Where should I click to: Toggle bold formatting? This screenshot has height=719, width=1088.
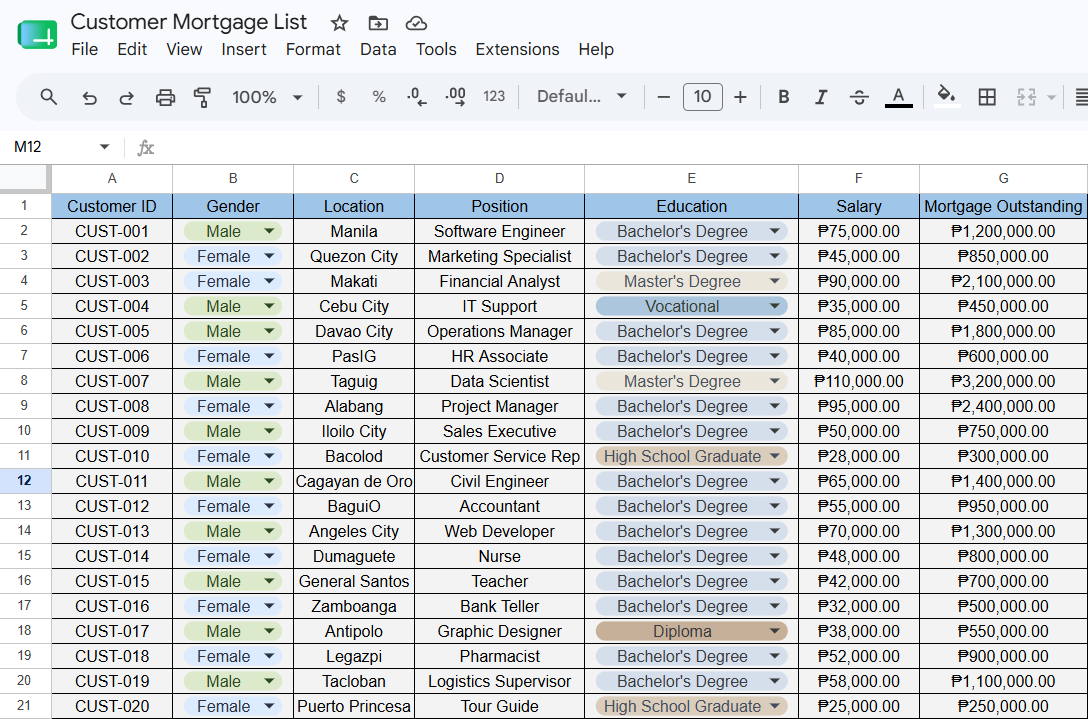pos(783,97)
